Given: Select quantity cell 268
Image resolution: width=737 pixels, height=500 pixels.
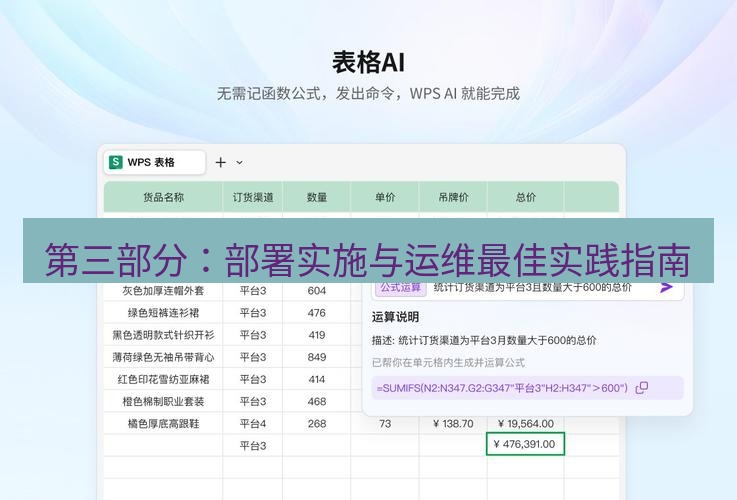Looking at the screenshot, I should pyautogui.click(x=316, y=424).
